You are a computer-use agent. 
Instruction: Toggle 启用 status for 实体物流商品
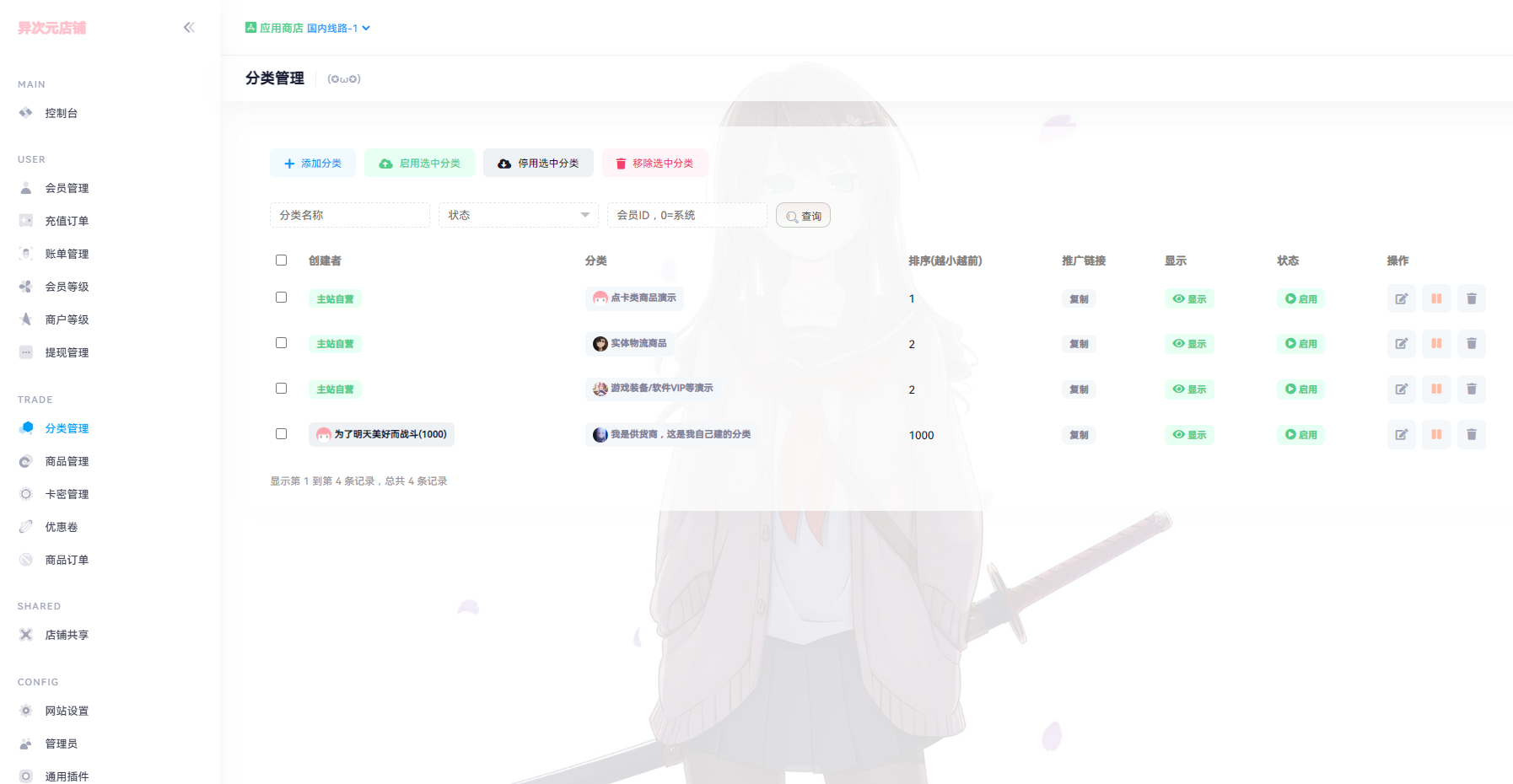click(x=1300, y=344)
